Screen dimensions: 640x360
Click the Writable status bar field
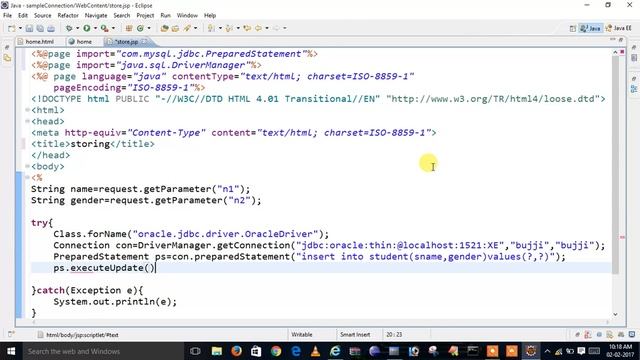coord(302,335)
